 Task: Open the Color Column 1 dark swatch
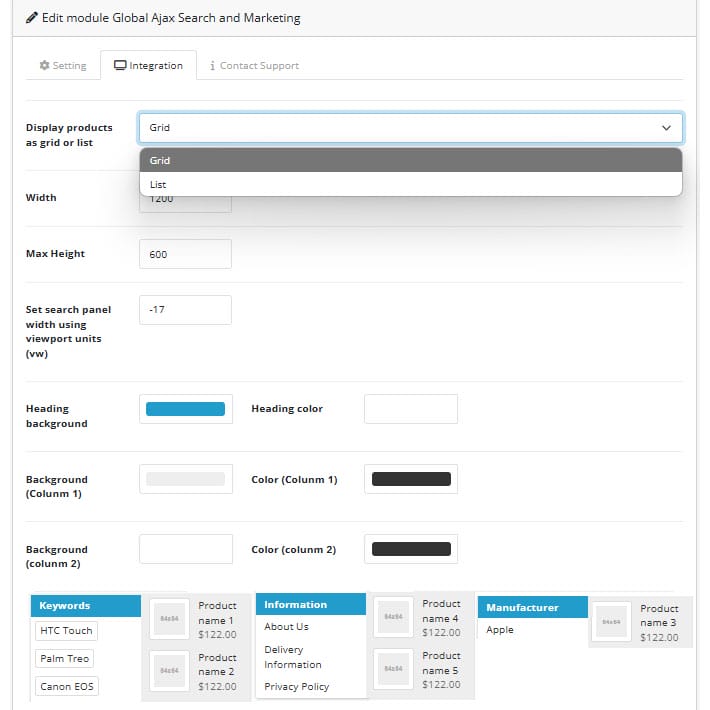[x=410, y=479]
